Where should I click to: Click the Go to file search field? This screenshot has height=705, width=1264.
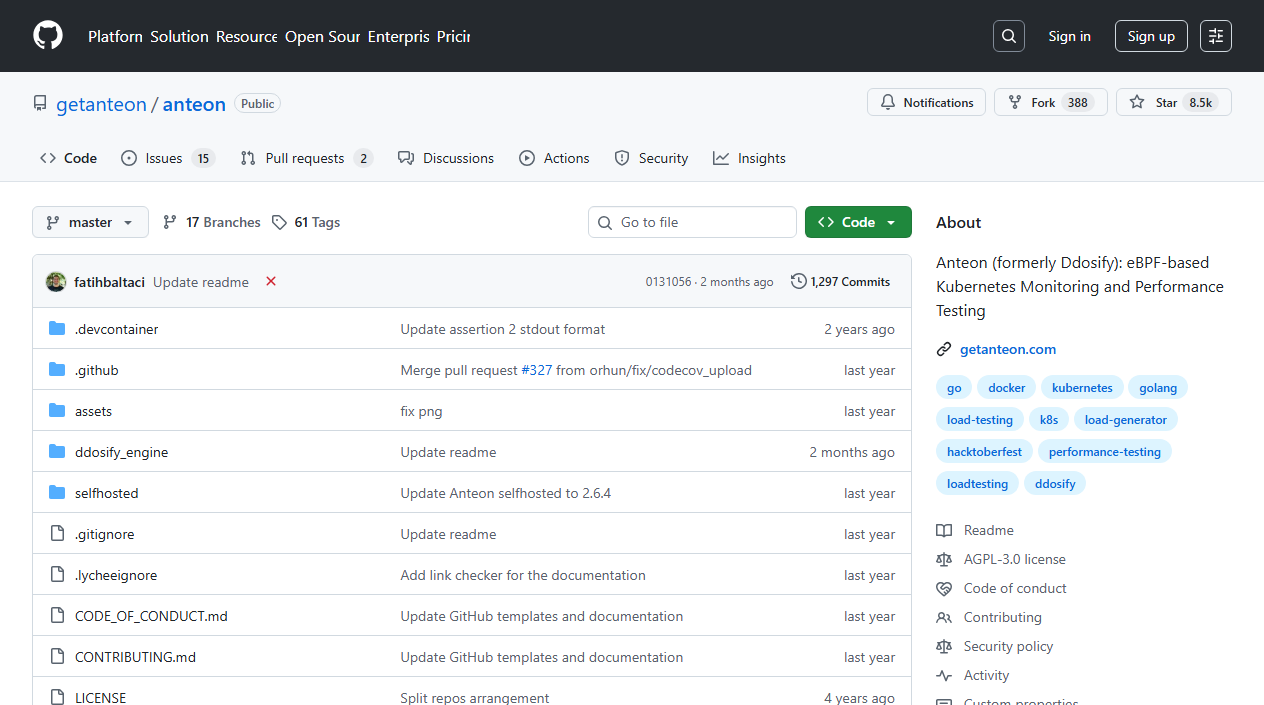(692, 221)
